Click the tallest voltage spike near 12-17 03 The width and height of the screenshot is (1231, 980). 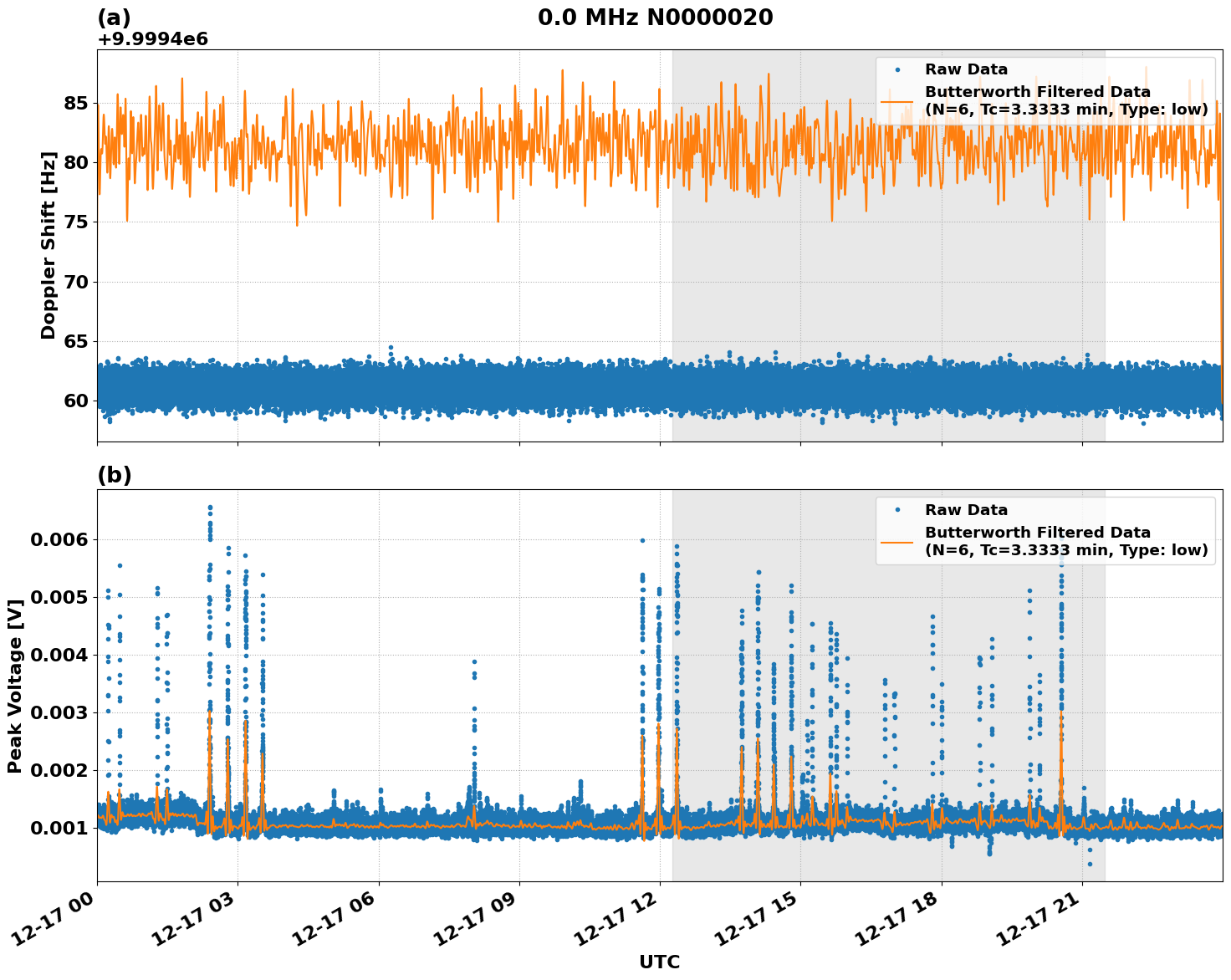pos(210,508)
